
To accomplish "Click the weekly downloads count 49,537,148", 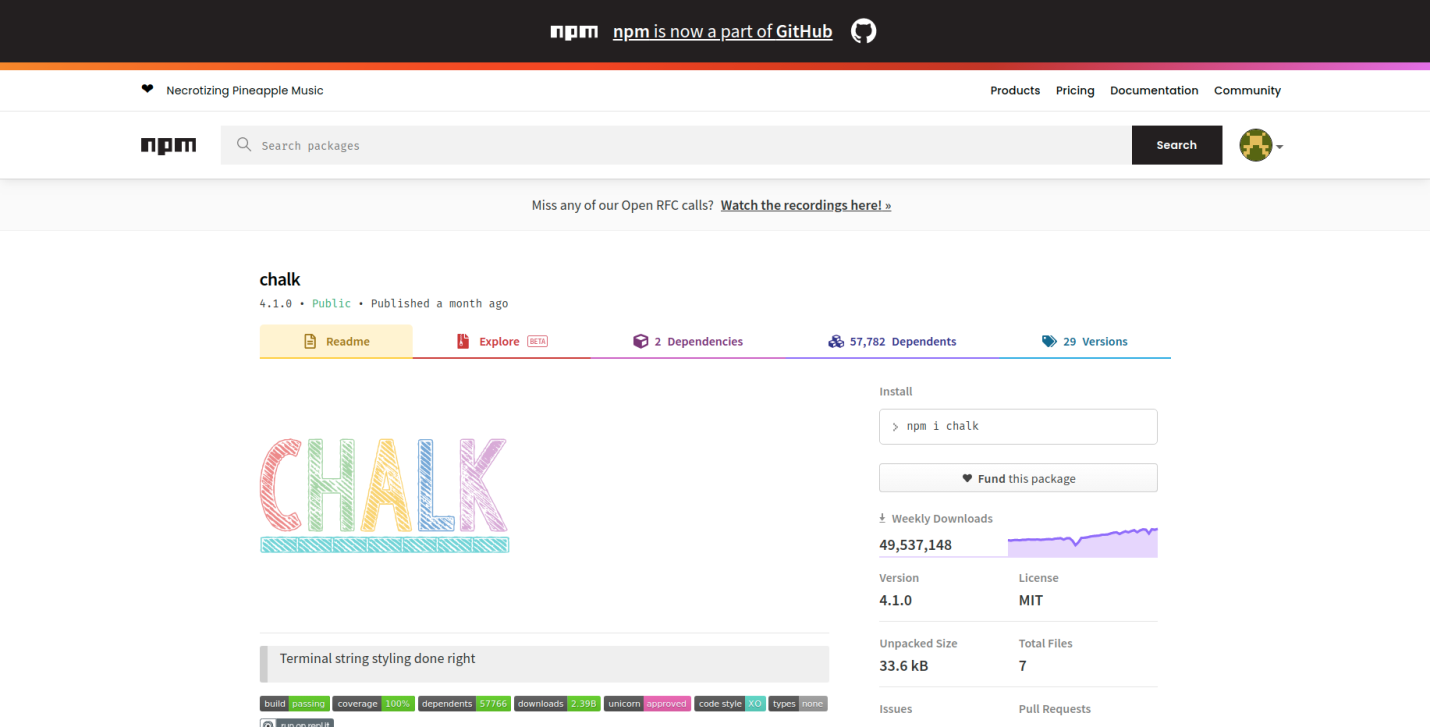I will (x=915, y=545).
